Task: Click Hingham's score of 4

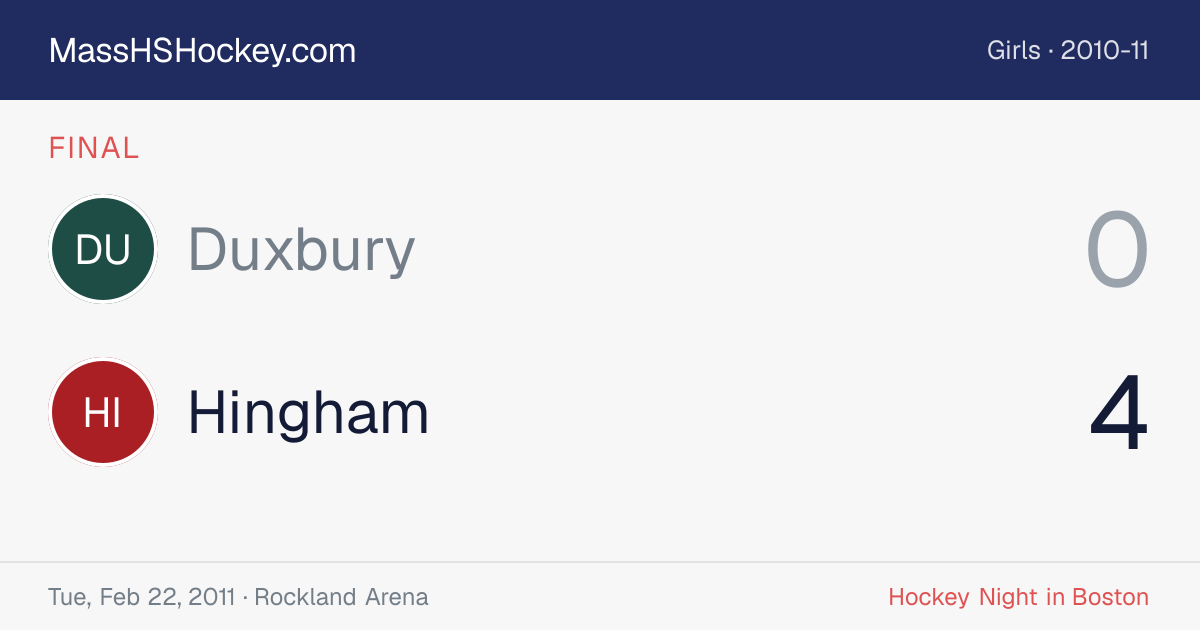Action: coord(1119,413)
